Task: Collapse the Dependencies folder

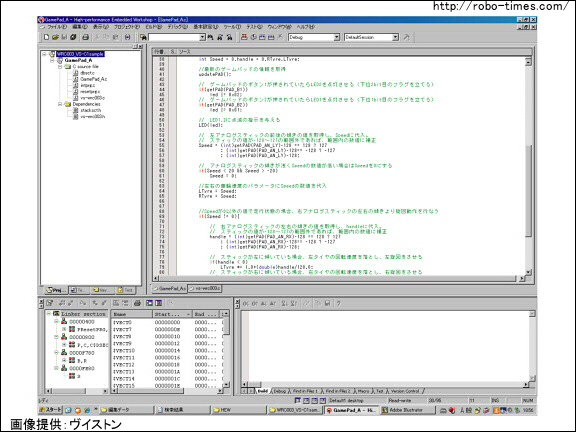Action: [60, 104]
